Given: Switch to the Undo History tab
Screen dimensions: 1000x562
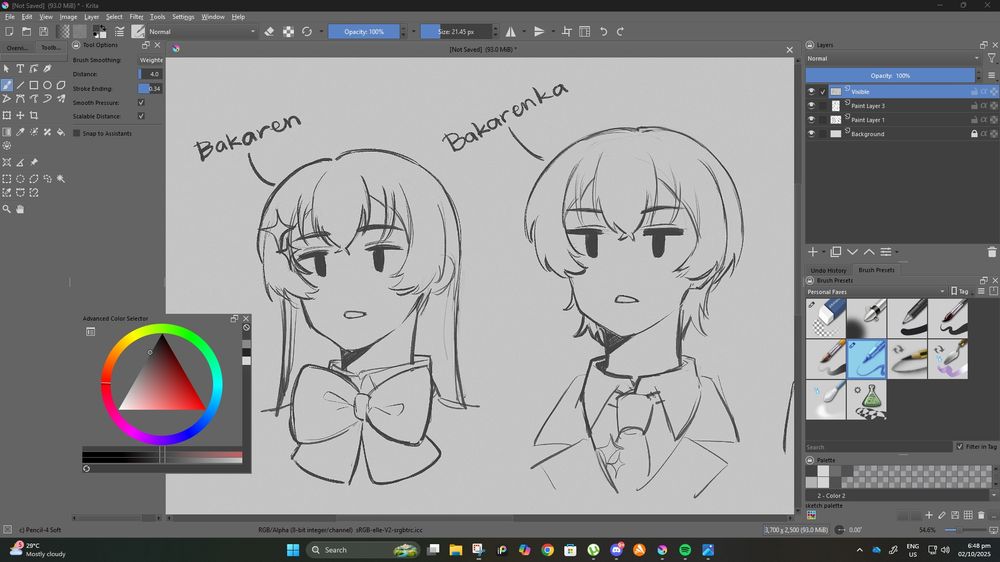Looking at the screenshot, I should (828, 270).
